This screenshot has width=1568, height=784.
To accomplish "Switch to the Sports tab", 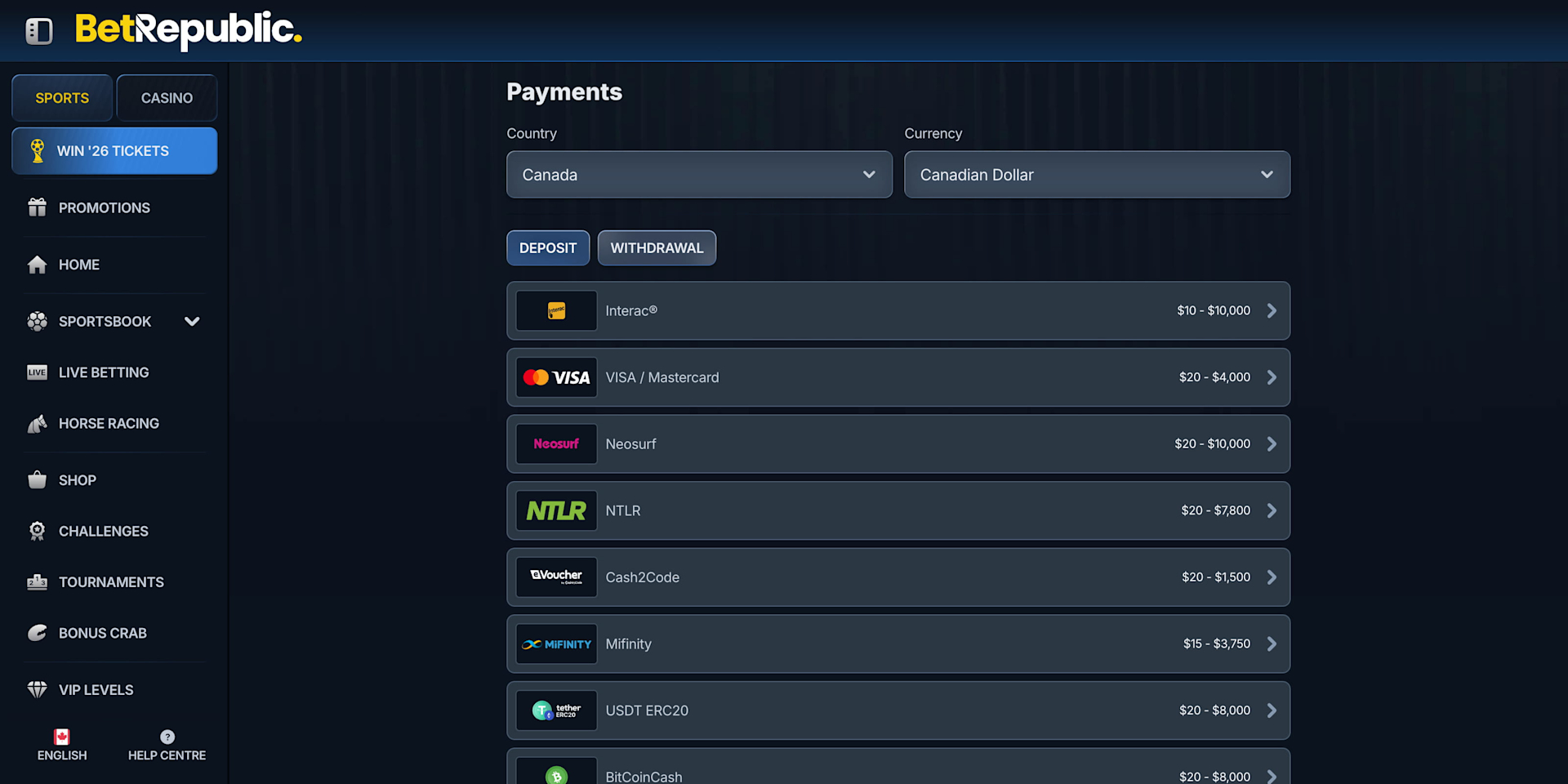I will tap(62, 98).
